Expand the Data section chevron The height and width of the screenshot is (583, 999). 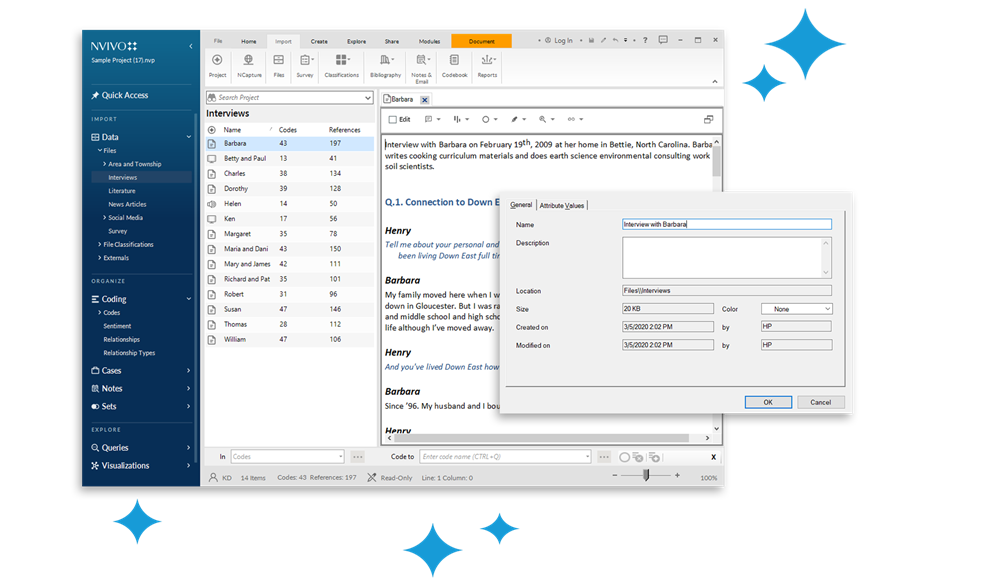click(189, 137)
